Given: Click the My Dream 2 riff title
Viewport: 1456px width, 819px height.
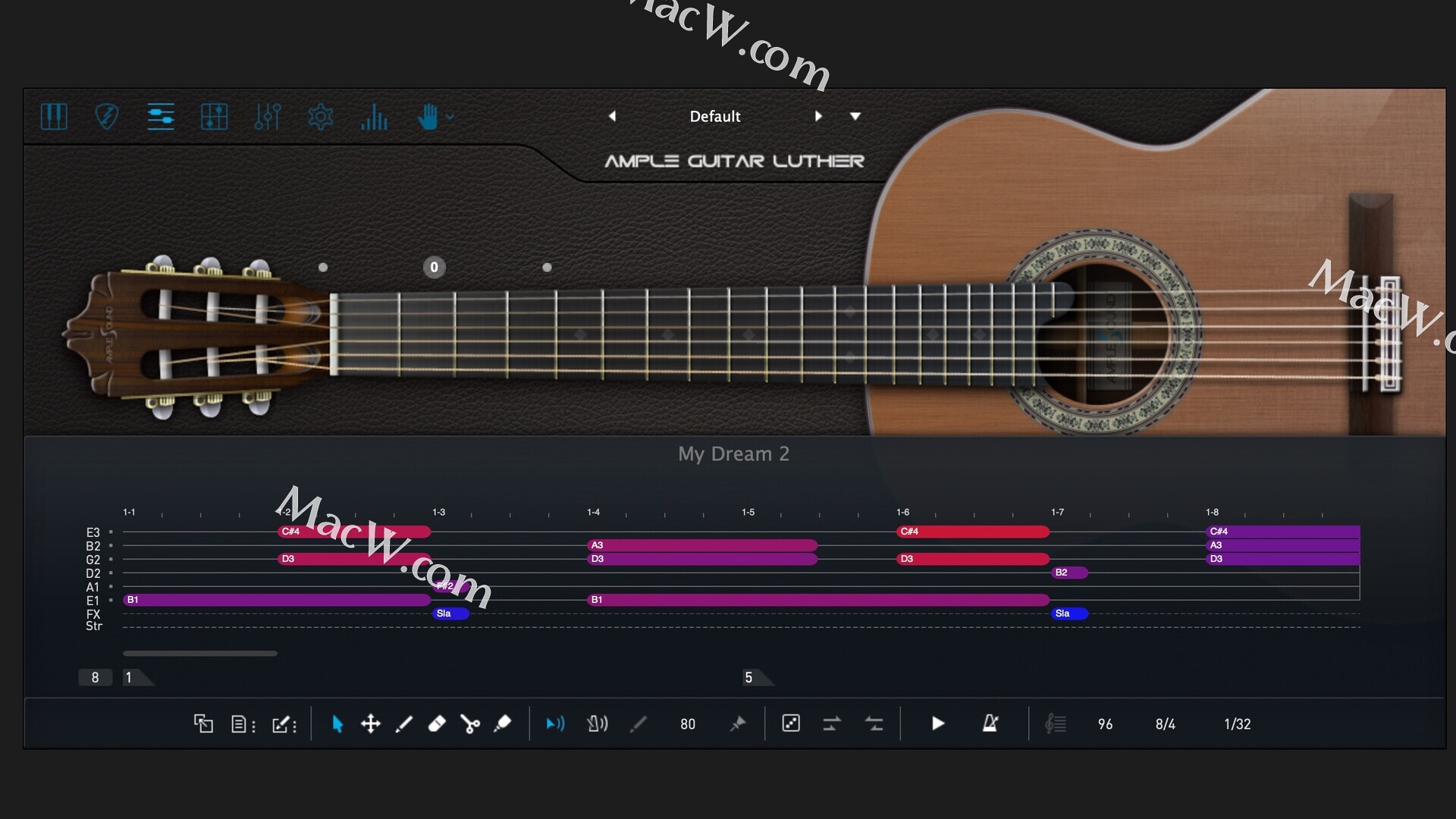Looking at the screenshot, I should point(734,453).
